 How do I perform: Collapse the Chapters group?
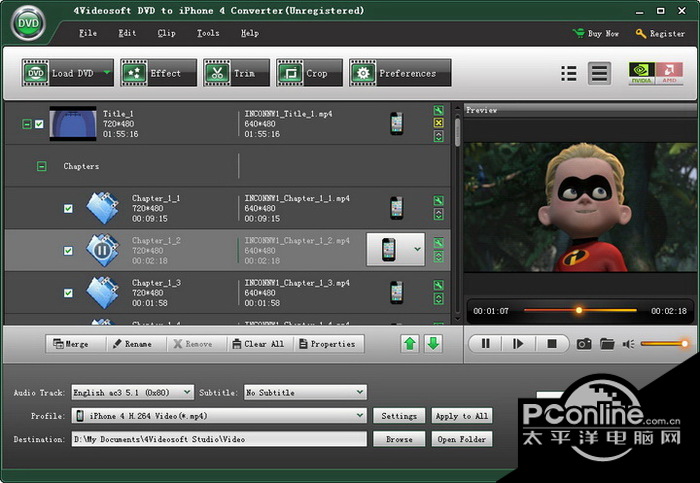[42, 167]
